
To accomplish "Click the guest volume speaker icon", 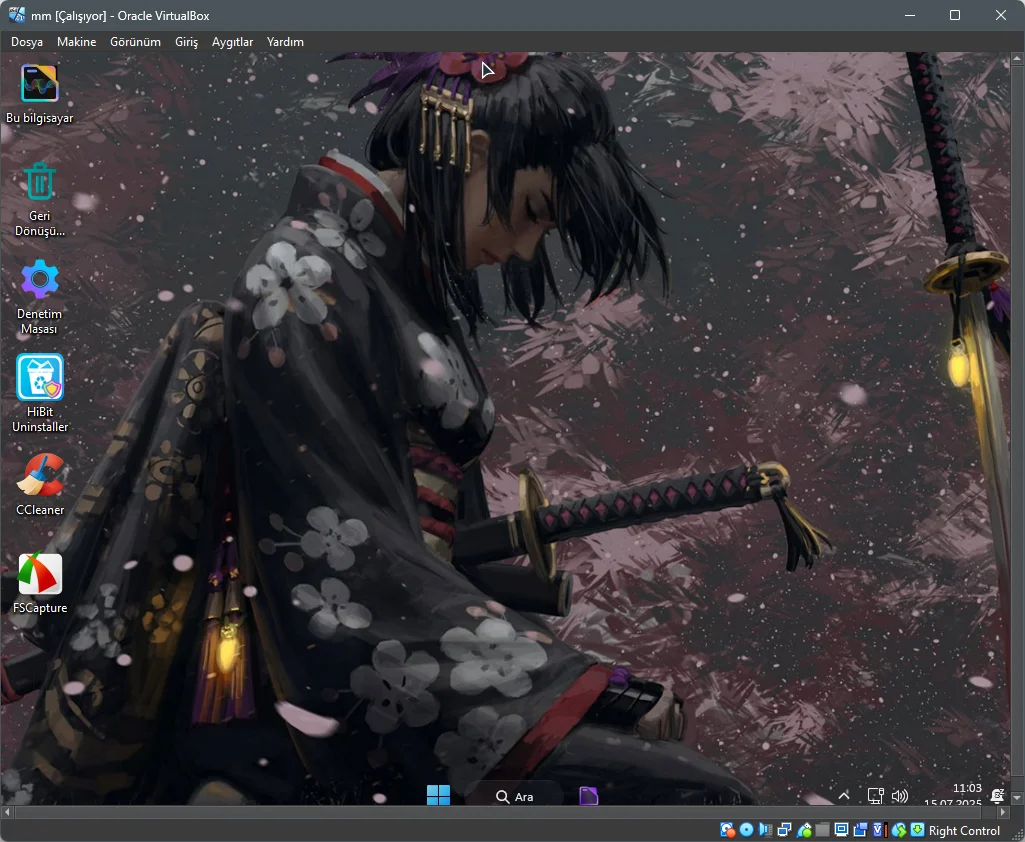I will (x=900, y=796).
